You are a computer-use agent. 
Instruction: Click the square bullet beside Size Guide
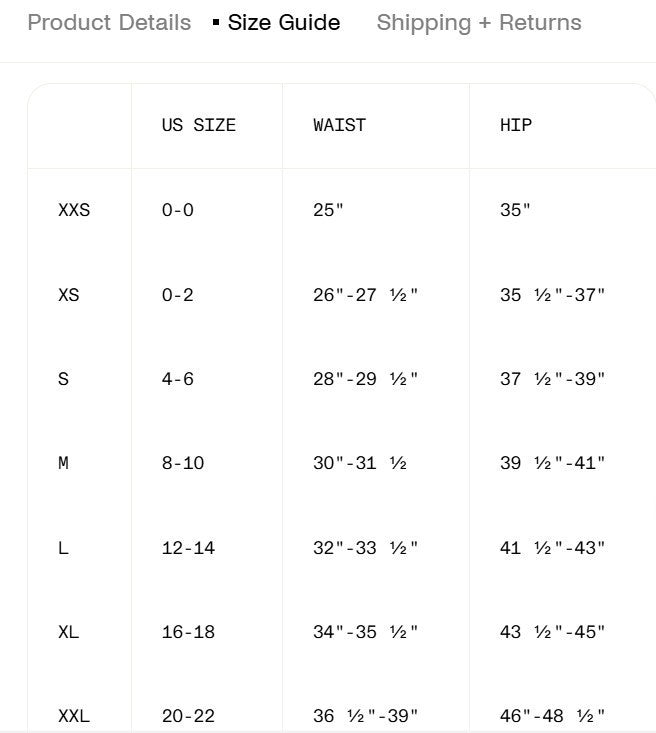point(216,22)
